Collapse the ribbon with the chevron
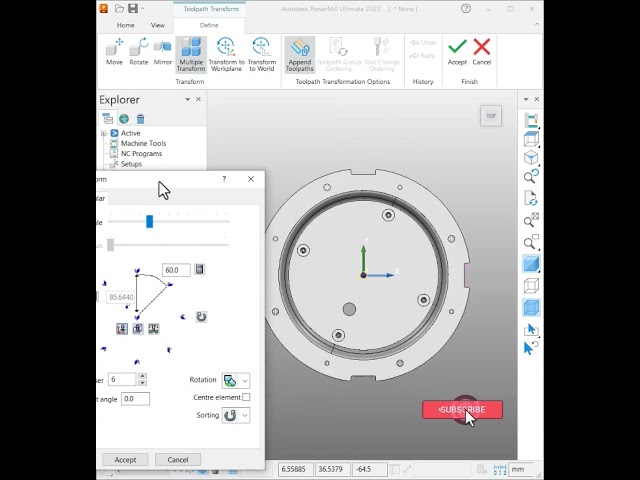Screen dimensions: 640x480 [537, 24]
